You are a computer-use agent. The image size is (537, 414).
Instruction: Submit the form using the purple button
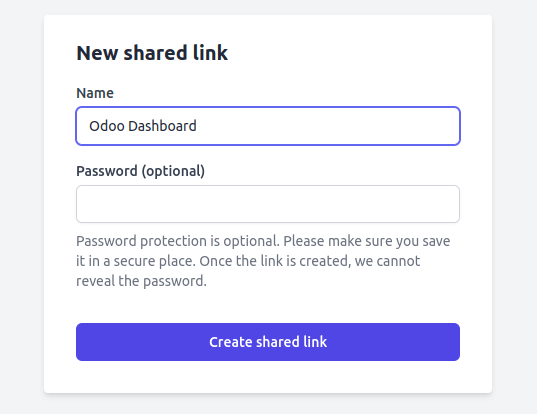[x=268, y=342]
